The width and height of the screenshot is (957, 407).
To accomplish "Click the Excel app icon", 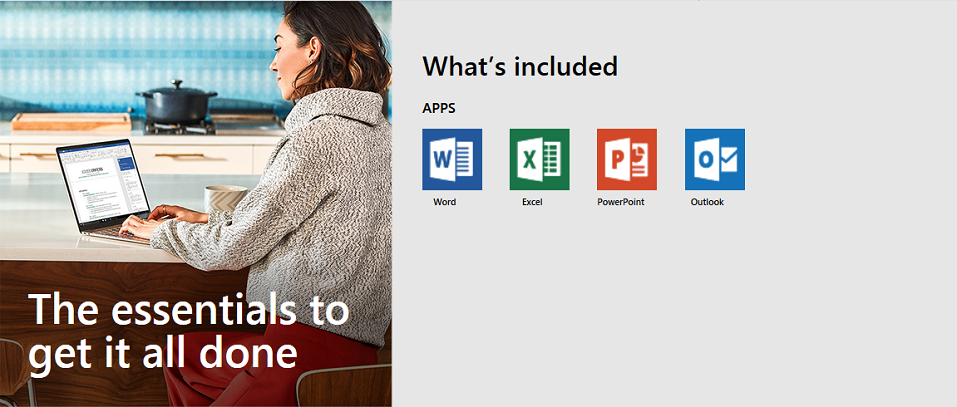I will click(x=540, y=159).
